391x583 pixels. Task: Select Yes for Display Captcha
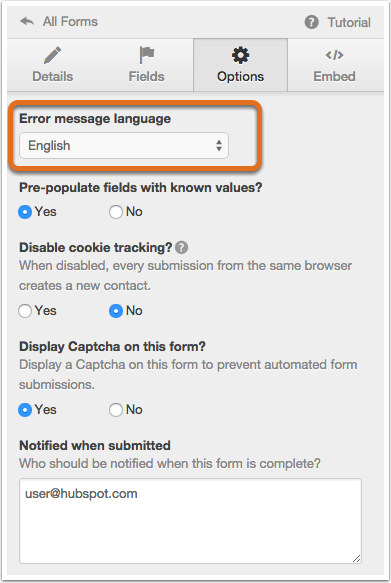tap(25, 410)
